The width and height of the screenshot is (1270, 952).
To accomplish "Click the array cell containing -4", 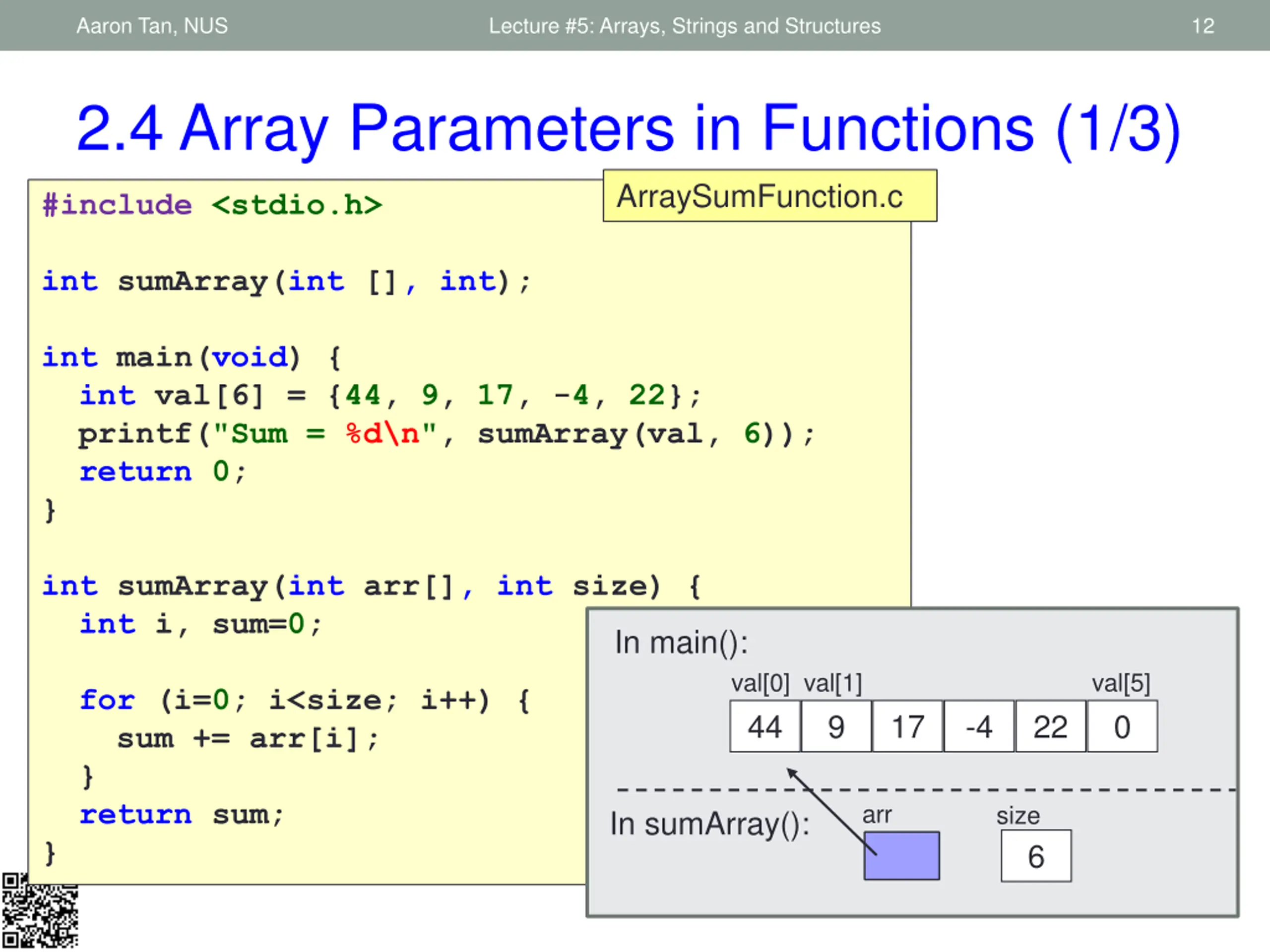I will click(x=979, y=726).
